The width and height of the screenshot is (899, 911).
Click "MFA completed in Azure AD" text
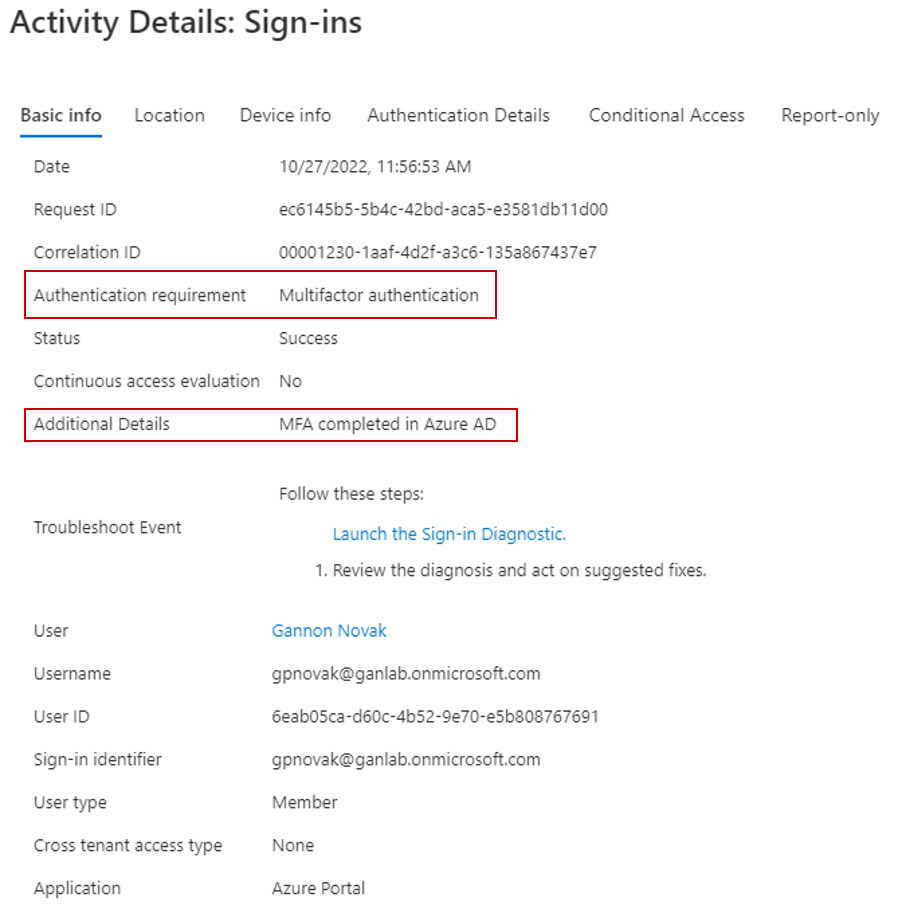pyautogui.click(x=387, y=424)
